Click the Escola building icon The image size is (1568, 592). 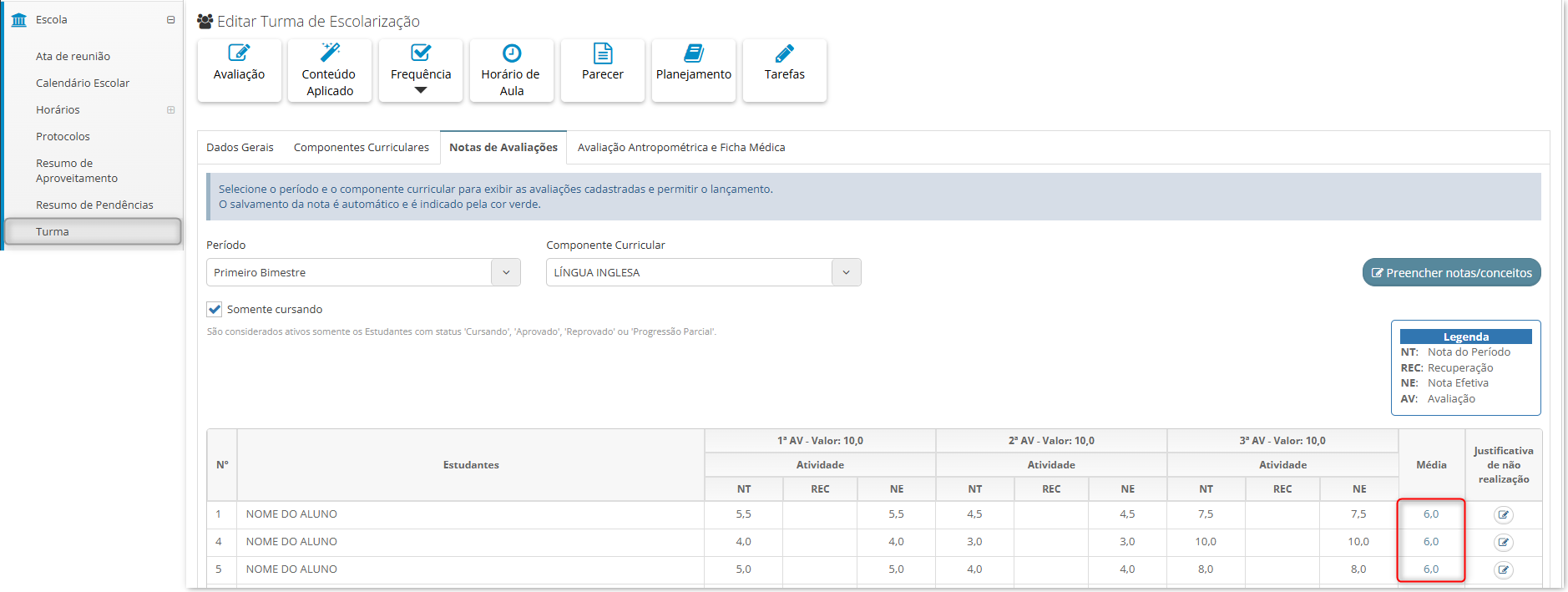[x=19, y=20]
